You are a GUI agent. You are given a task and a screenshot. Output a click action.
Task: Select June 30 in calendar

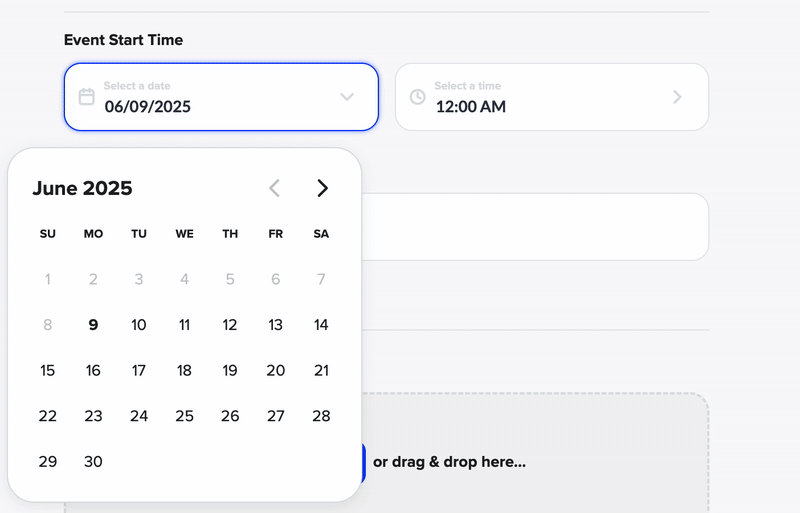(x=93, y=462)
